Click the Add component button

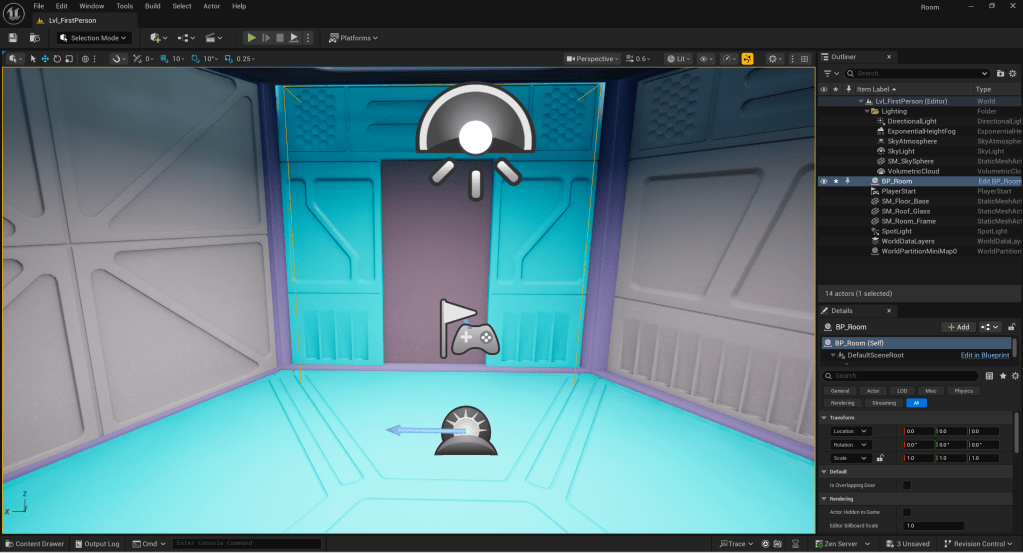958,327
